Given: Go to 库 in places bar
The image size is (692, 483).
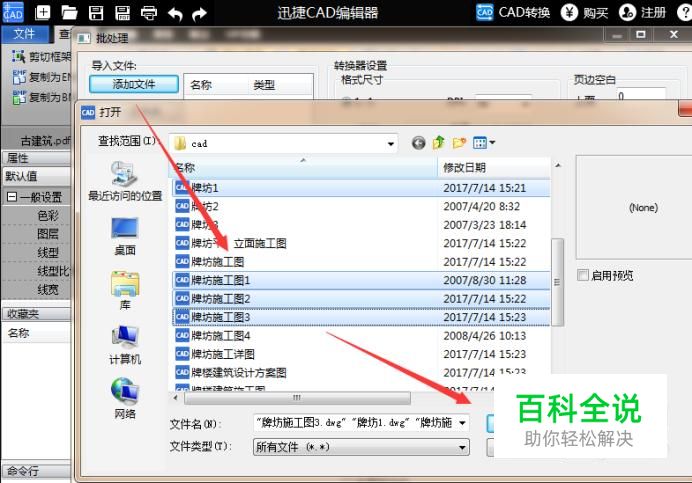Looking at the screenshot, I should (125, 290).
